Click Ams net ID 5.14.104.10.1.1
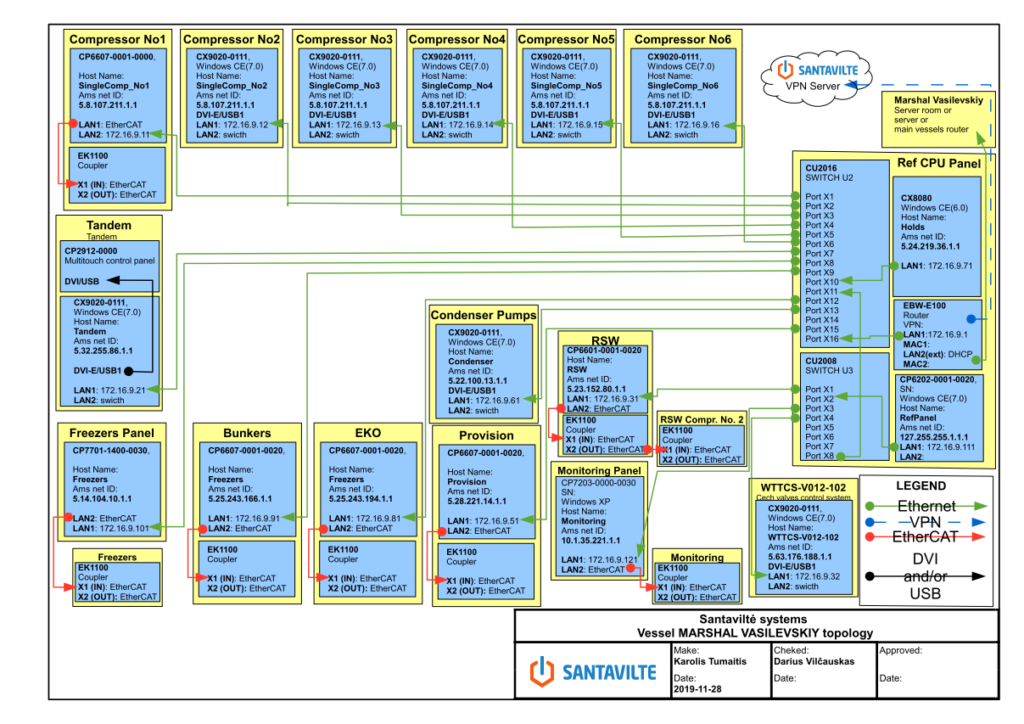The width and height of the screenshot is (1024, 724). [102, 499]
